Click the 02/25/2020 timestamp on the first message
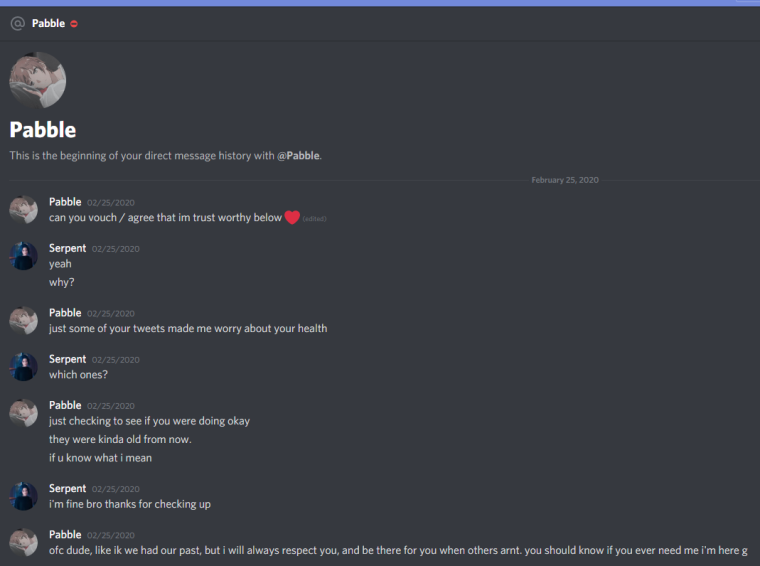 [111, 203]
